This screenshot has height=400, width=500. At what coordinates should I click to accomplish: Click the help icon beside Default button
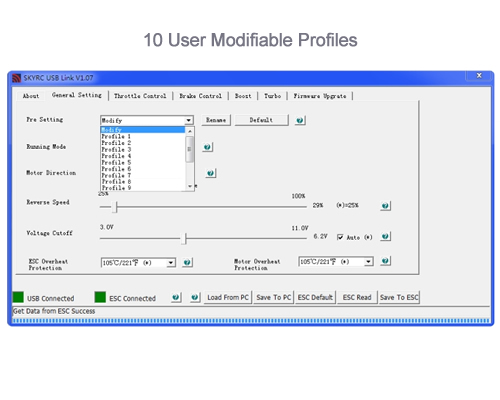click(300, 120)
